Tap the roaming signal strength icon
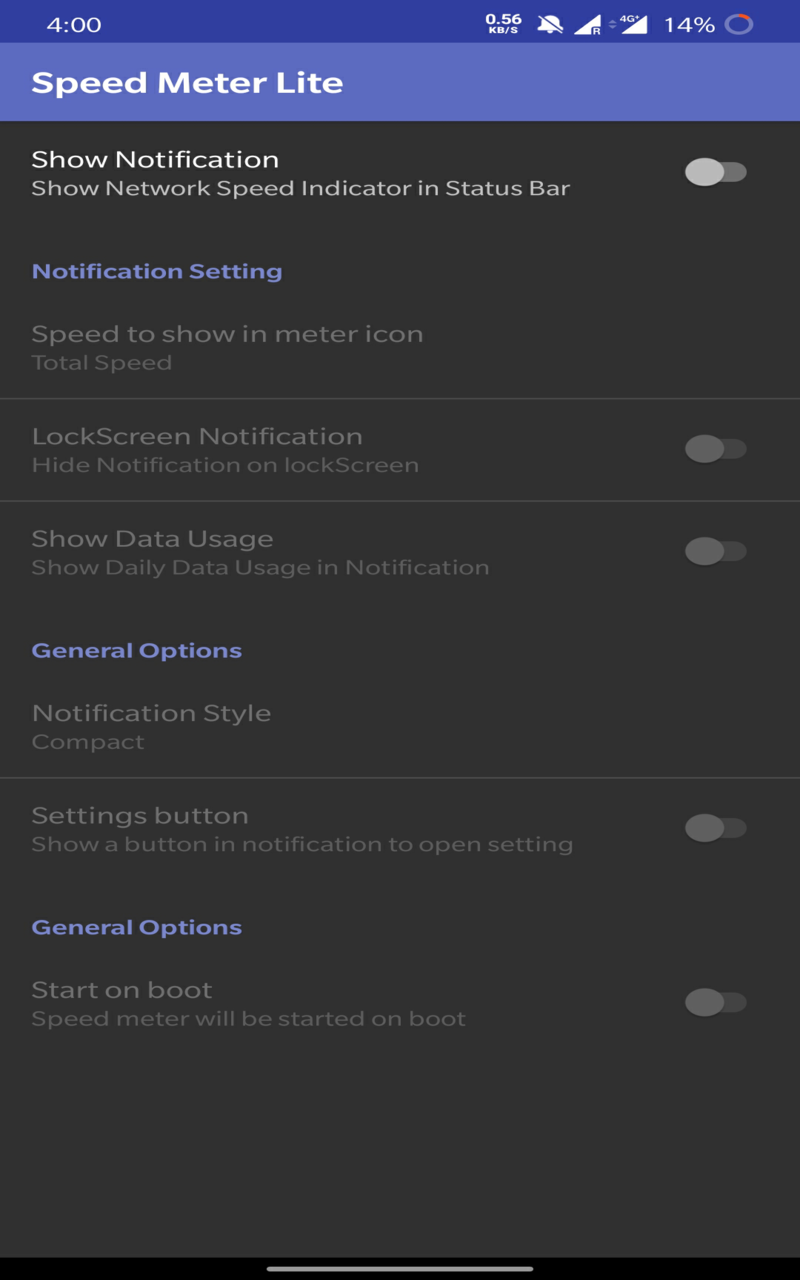800x1280 pixels. [x=587, y=25]
